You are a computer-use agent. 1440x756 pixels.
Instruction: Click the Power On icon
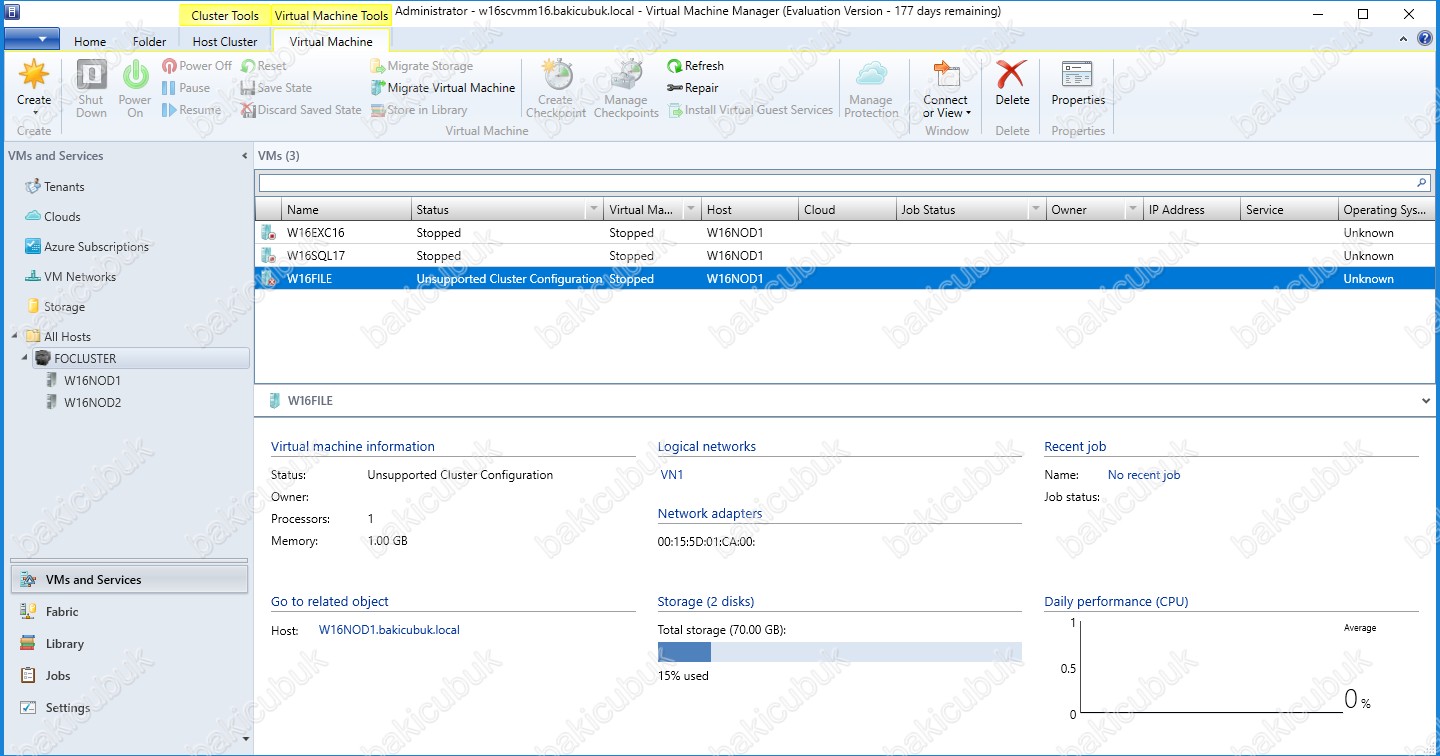(x=135, y=75)
